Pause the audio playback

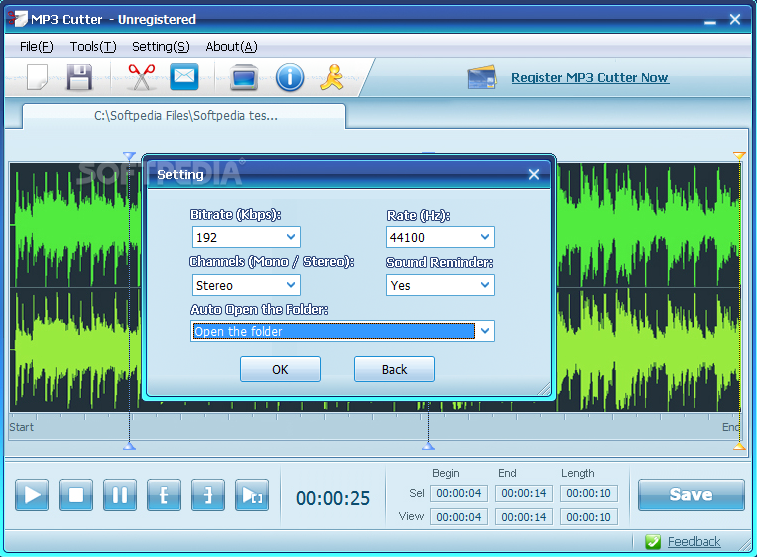[x=120, y=495]
